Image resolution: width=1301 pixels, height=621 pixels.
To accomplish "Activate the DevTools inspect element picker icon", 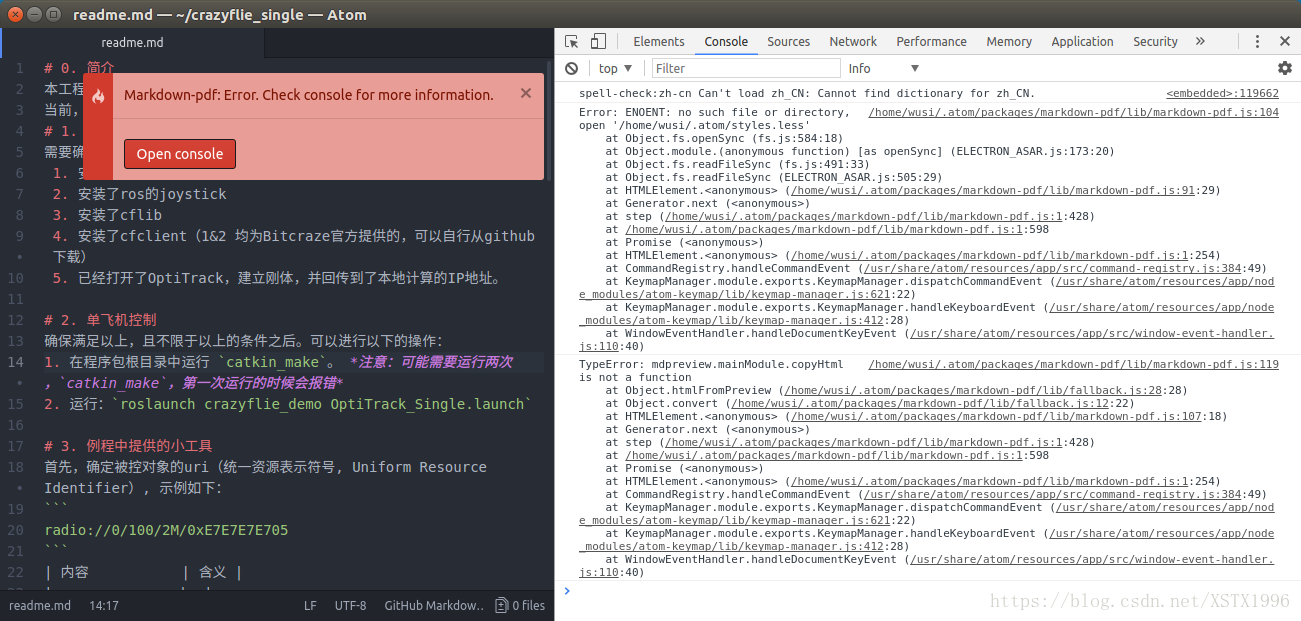I will (x=572, y=41).
